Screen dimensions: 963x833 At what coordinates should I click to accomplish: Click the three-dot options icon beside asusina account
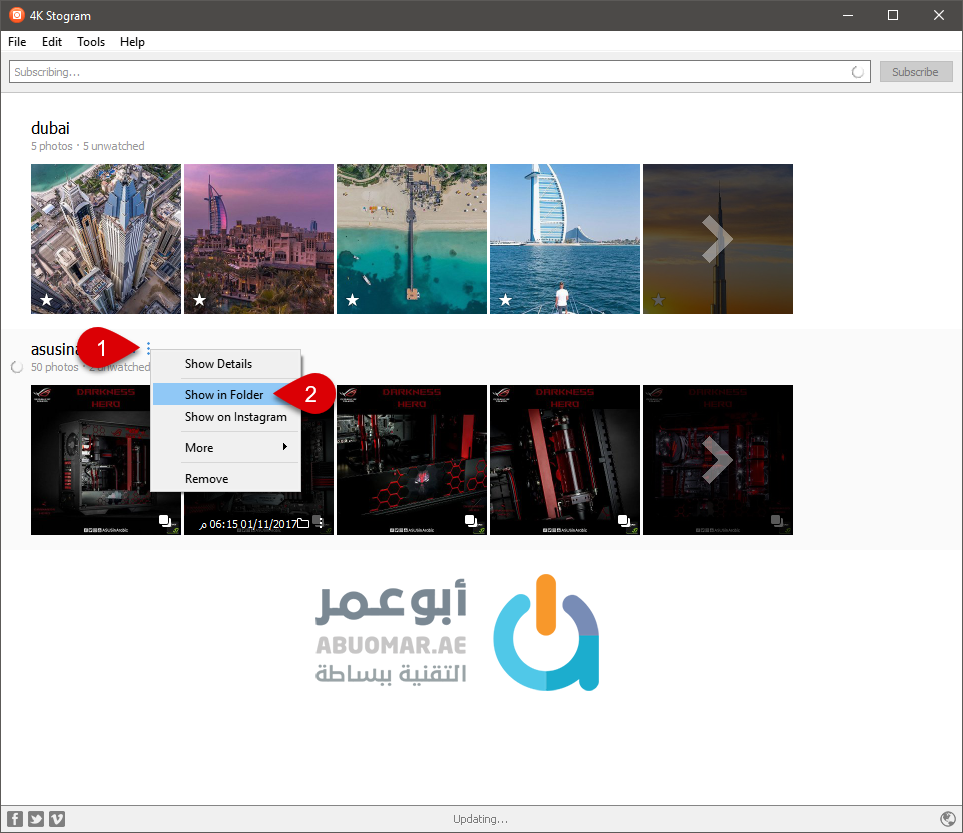pos(149,349)
